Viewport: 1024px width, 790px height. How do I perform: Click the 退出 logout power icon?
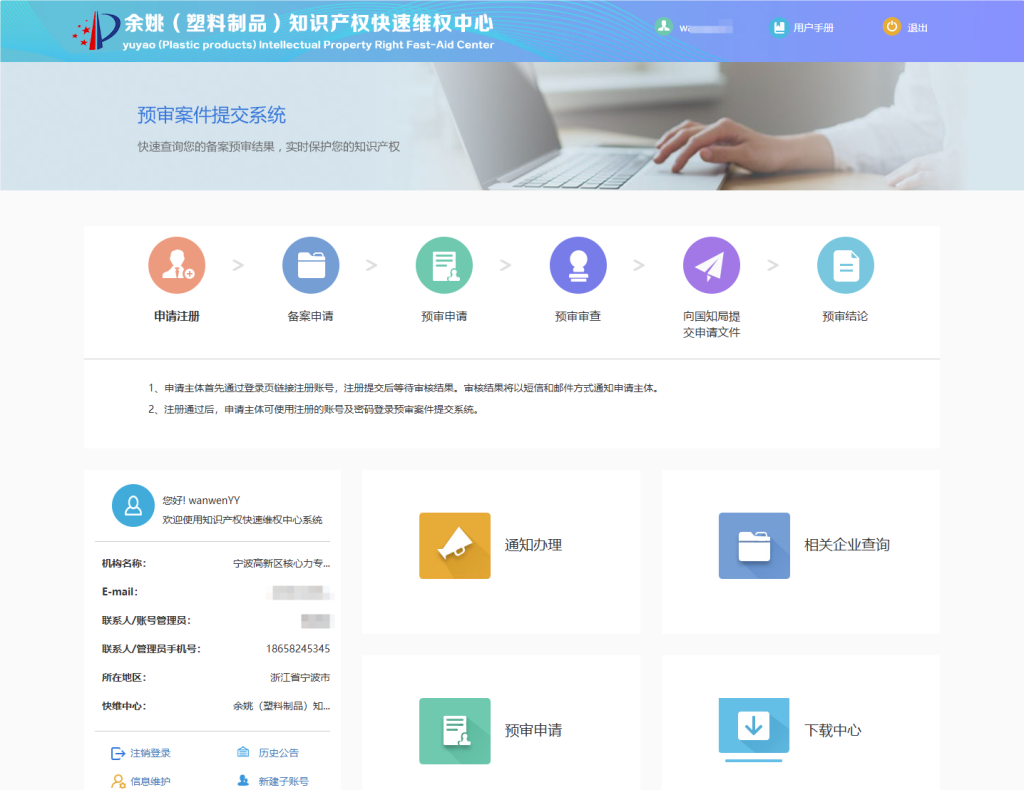point(892,27)
